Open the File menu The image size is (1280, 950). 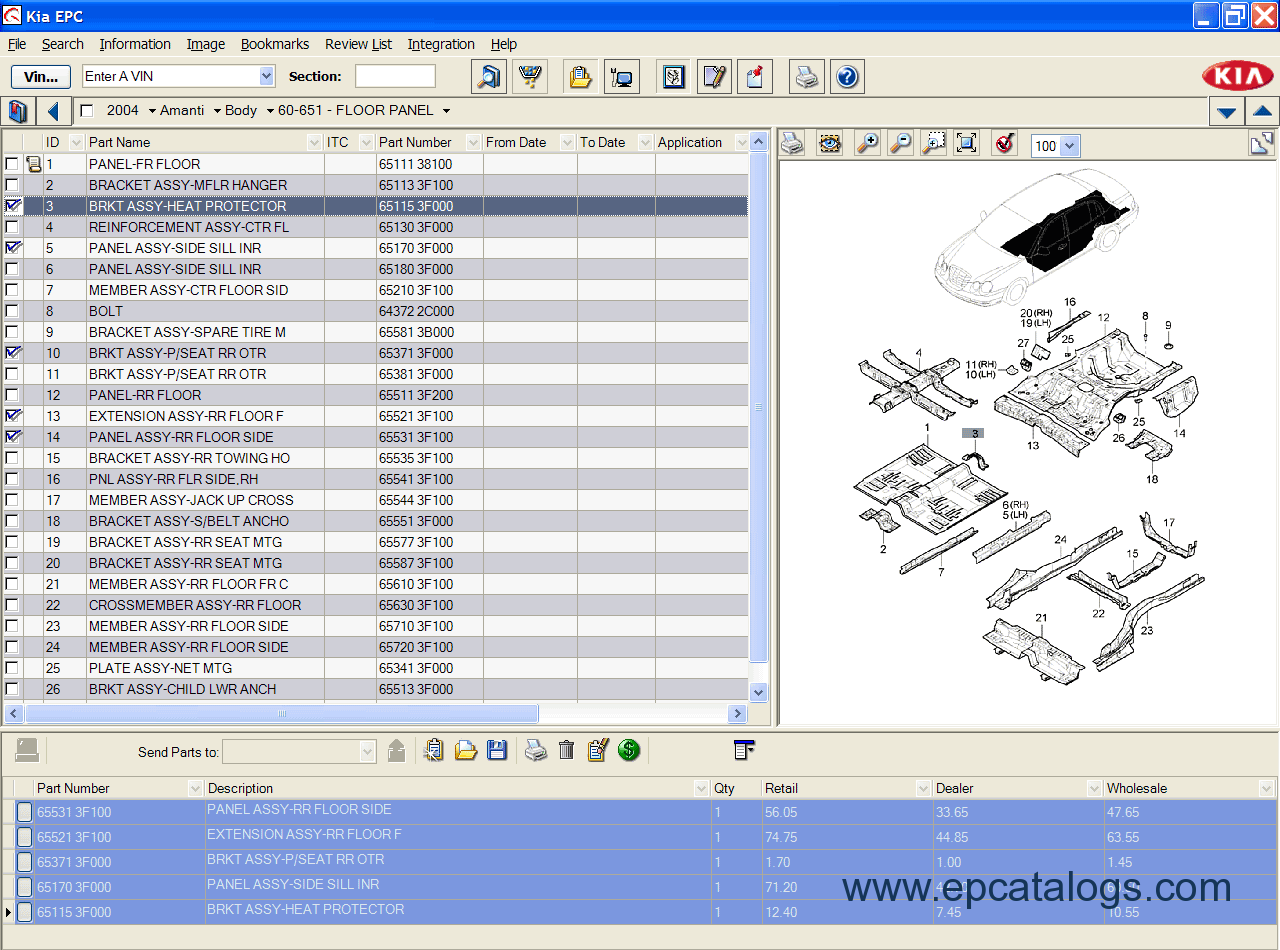click(x=17, y=44)
